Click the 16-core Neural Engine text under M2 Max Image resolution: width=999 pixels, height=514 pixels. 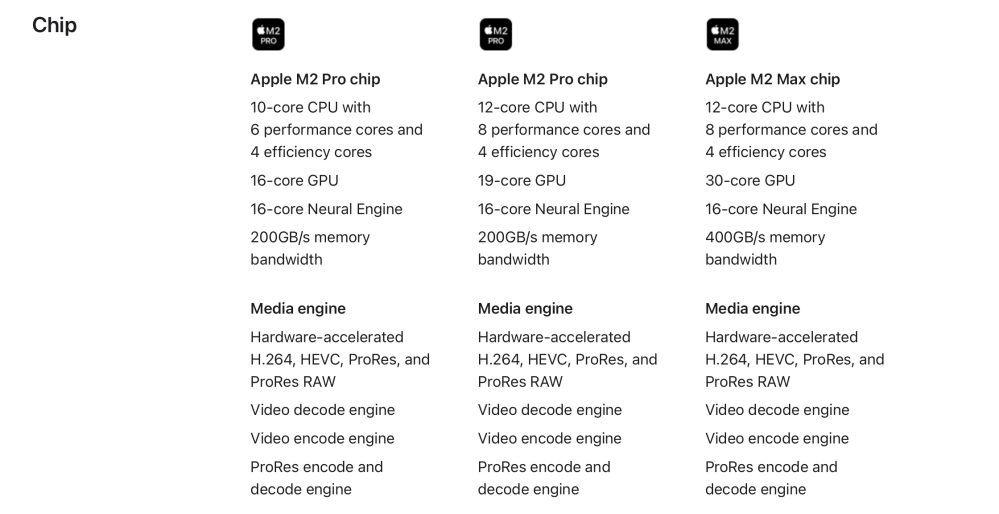click(x=780, y=209)
